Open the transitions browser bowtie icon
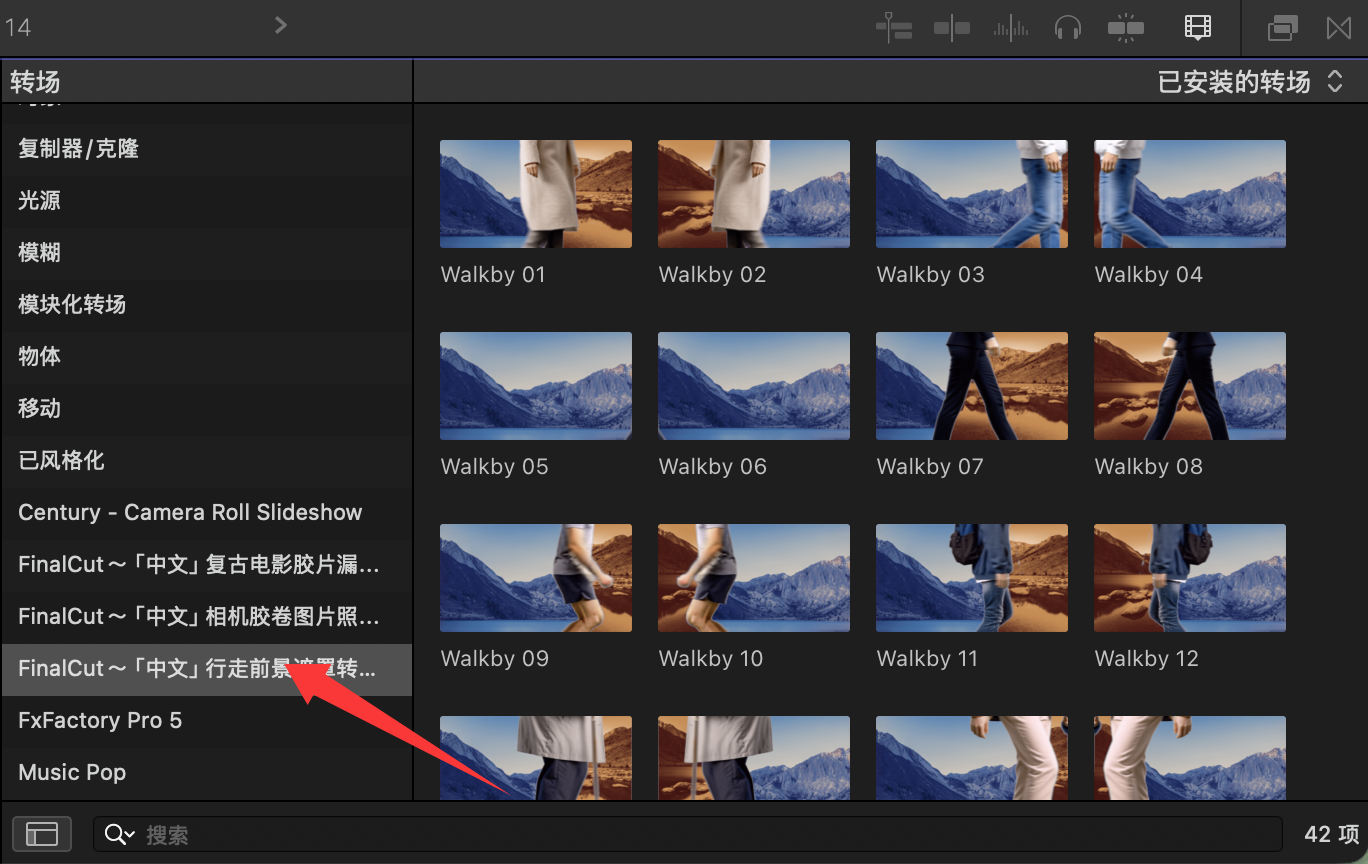This screenshot has width=1368, height=864. pyautogui.click(x=1339, y=28)
